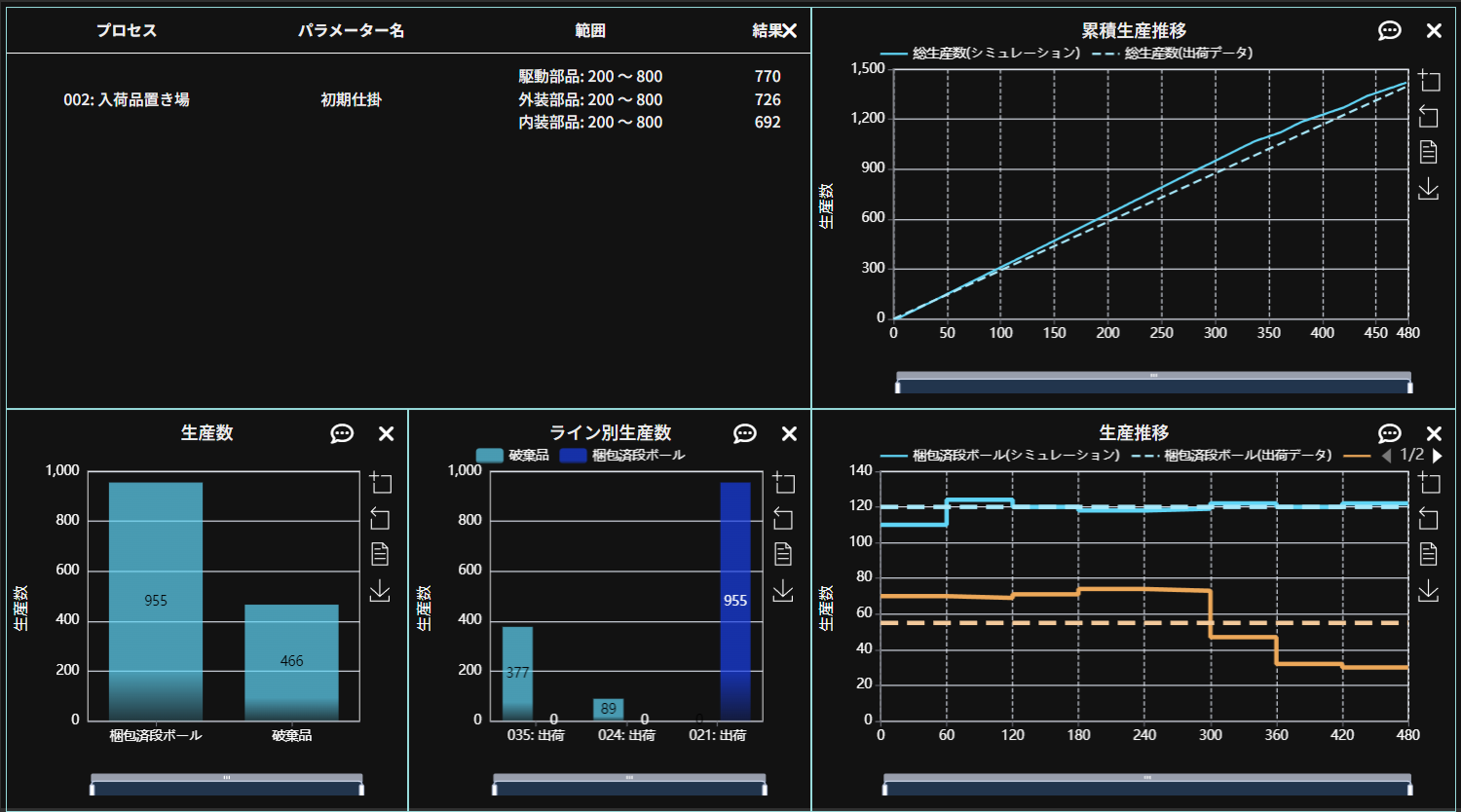Activate area zoom tool in 累積生産推移 chart
This screenshot has width=1461, height=812.
point(1428,80)
